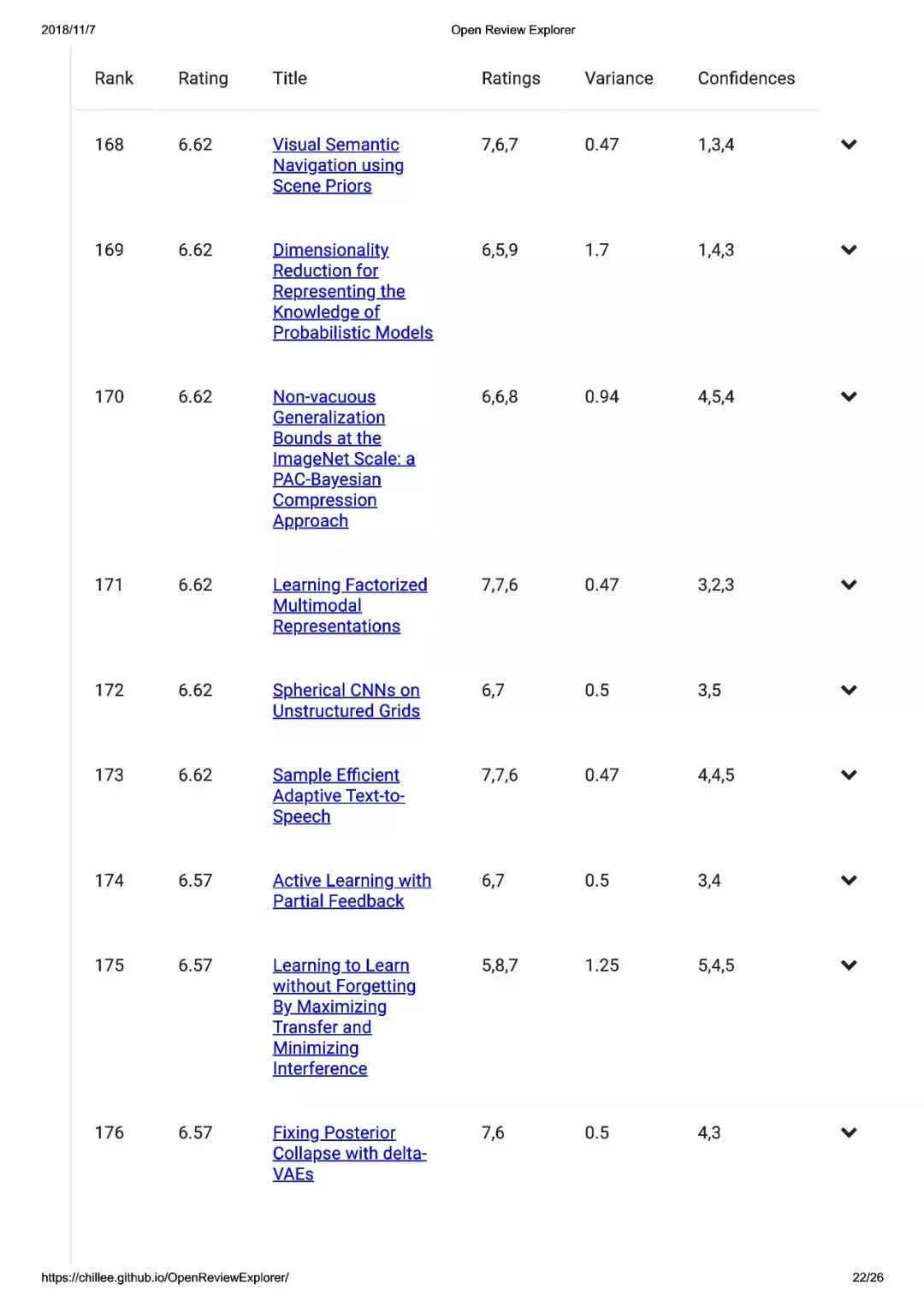
Task: Expand row 175 details chevron
Action: pyautogui.click(x=849, y=965)
